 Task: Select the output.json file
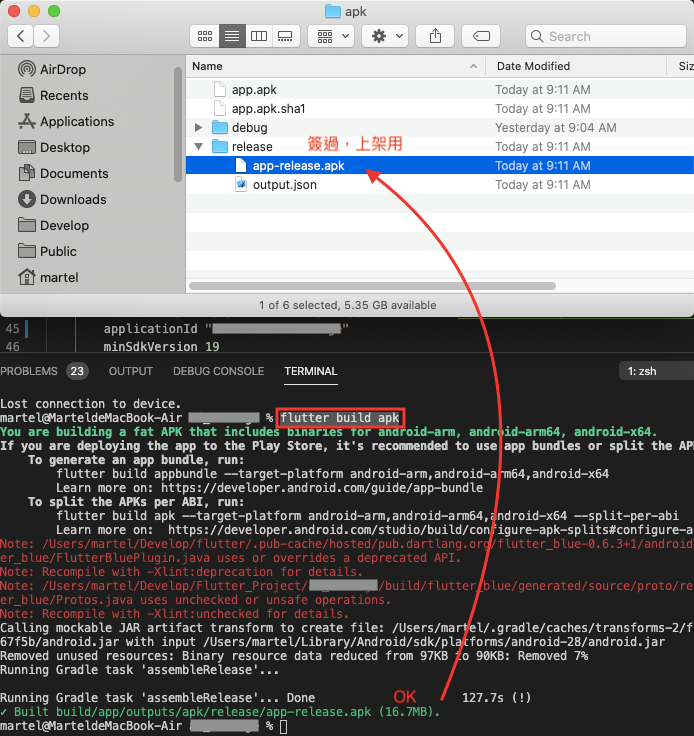[x=440, y=185]
